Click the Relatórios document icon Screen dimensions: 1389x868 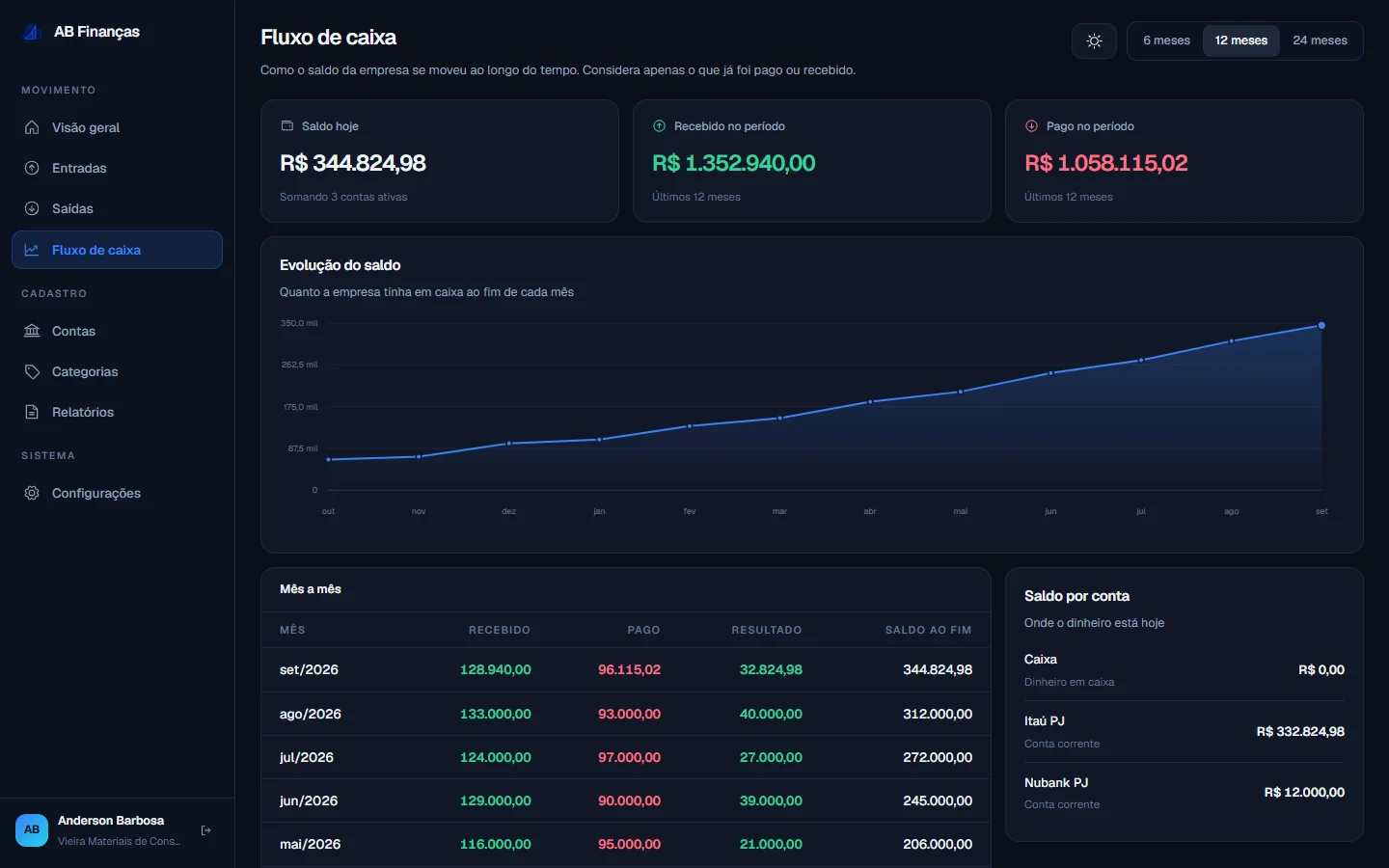point(32,412)
